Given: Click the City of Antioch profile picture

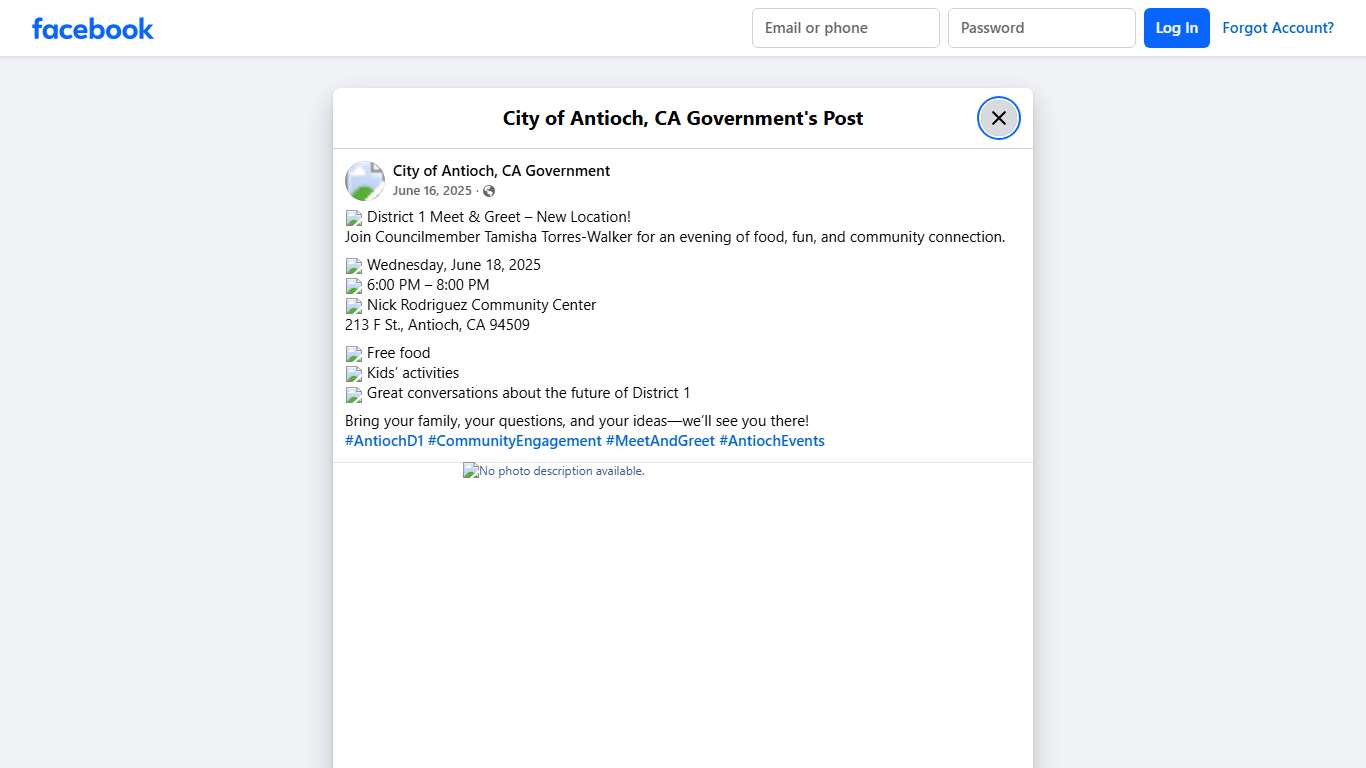Looking at the screenshot, I should click(364, 180).
